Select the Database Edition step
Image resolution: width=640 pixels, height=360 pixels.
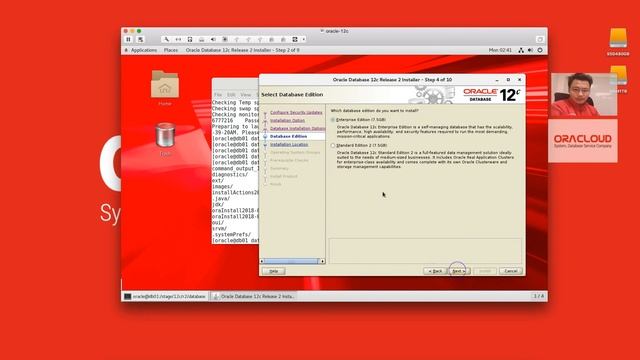[289, 136]
